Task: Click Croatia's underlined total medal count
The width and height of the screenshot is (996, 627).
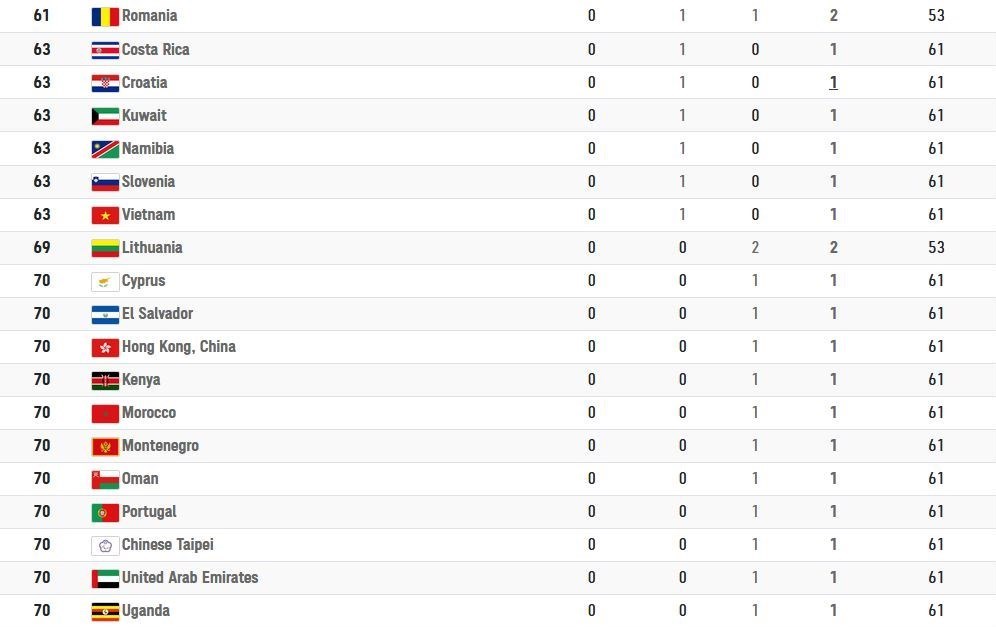Action: click(833, 83)
